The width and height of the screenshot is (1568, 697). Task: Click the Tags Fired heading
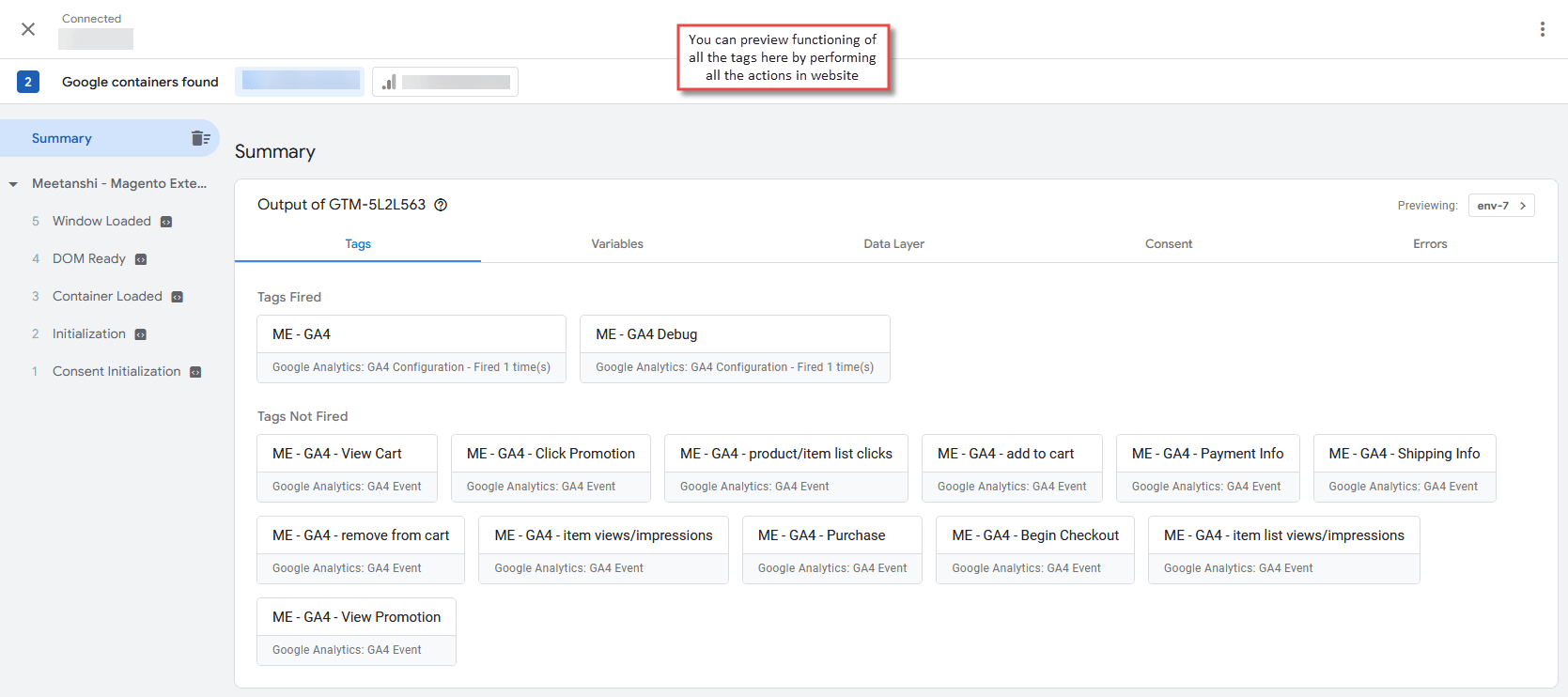[x=289, y=297]
